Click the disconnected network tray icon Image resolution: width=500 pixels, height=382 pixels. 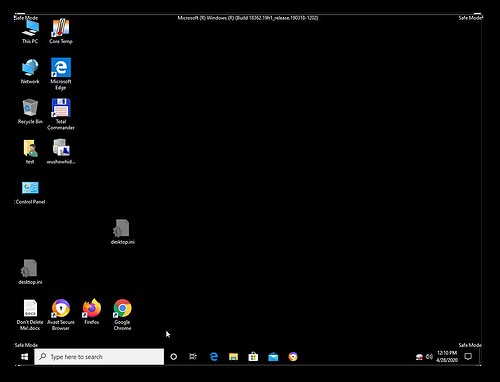[x=419, y=357]
